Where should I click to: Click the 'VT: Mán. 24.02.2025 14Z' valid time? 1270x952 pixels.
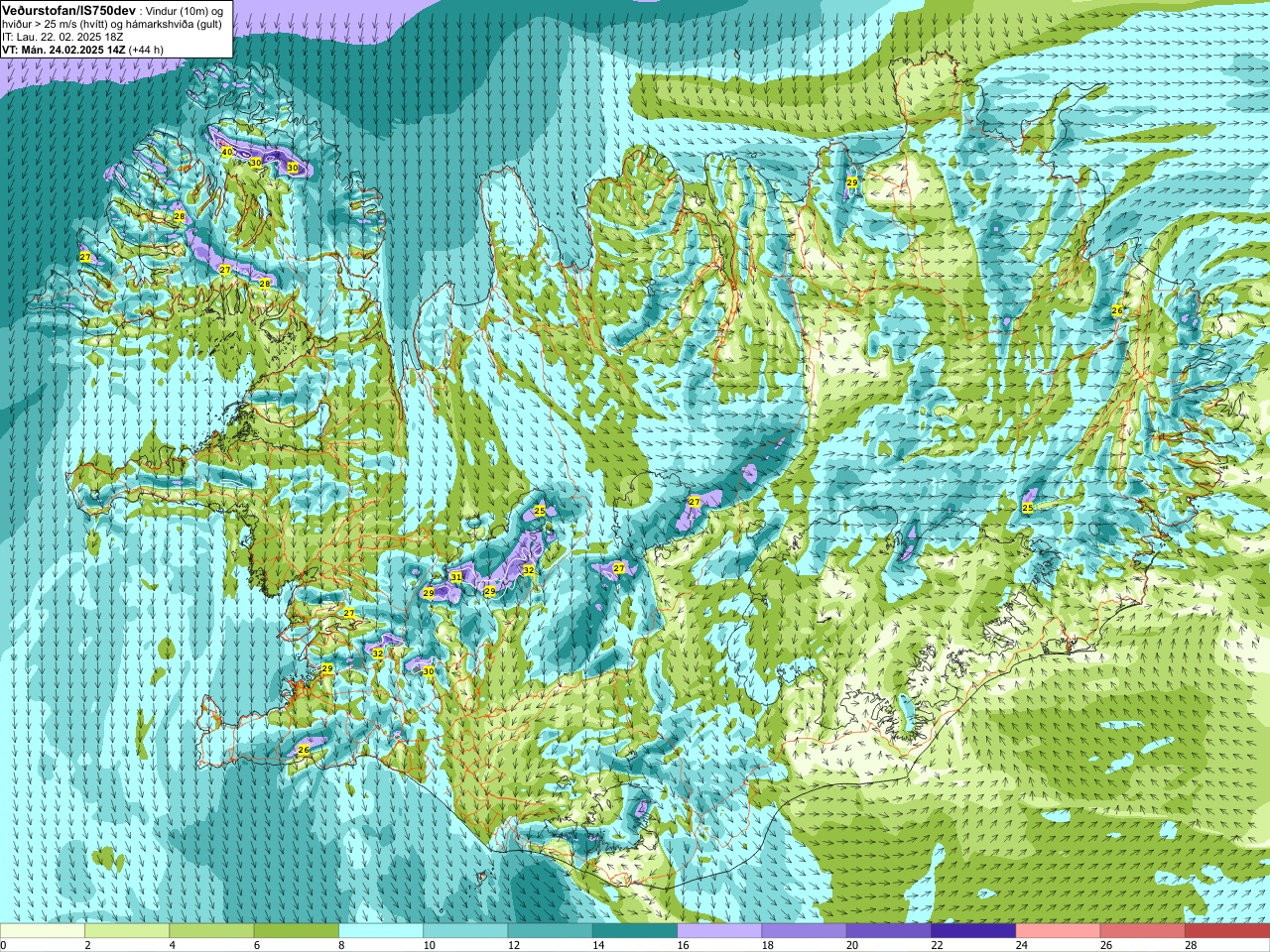tap(63, 50)
